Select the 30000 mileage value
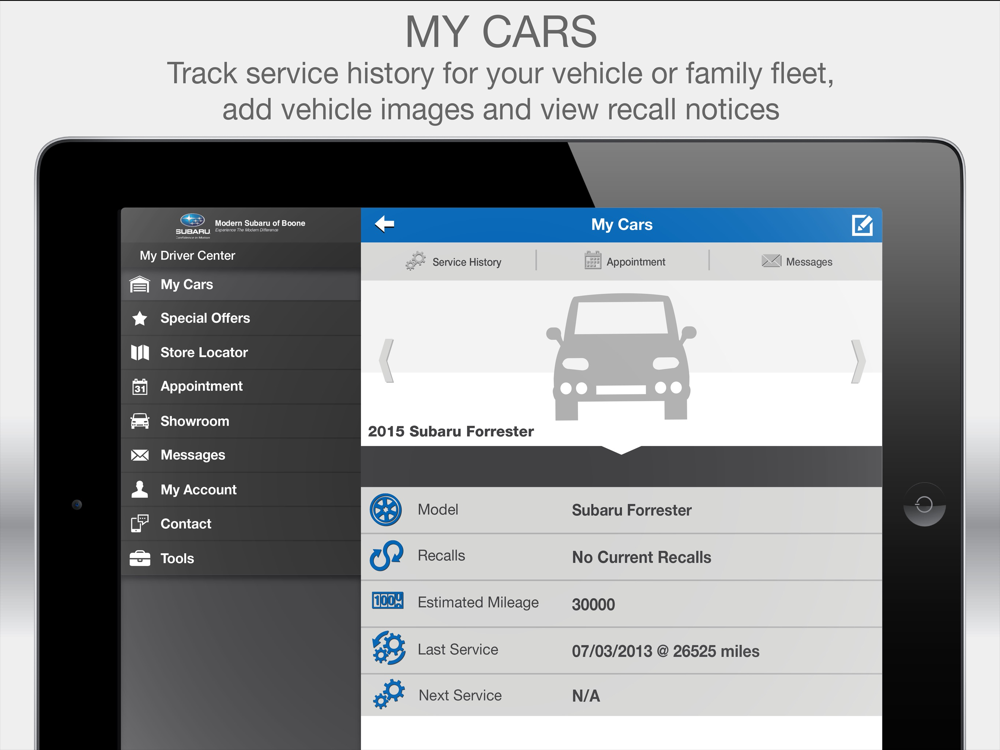Screen dimensions: 1000x750 tap(593, 605)
